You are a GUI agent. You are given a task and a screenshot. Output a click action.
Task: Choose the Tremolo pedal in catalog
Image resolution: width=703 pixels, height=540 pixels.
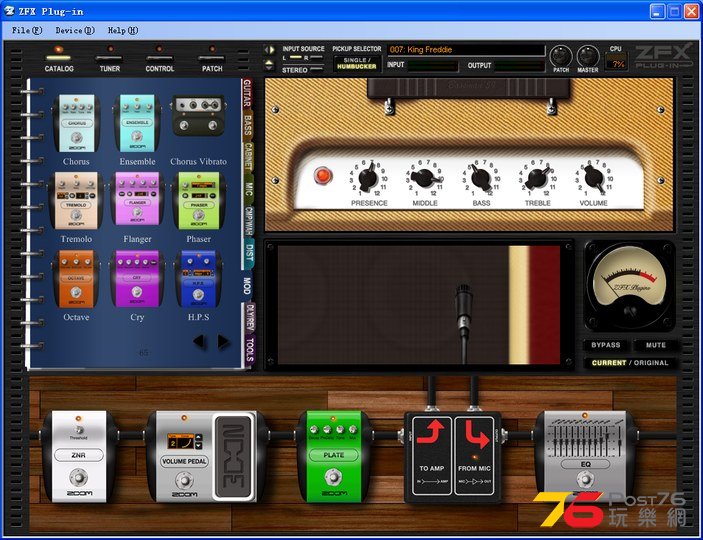click(x=76, y=200)
